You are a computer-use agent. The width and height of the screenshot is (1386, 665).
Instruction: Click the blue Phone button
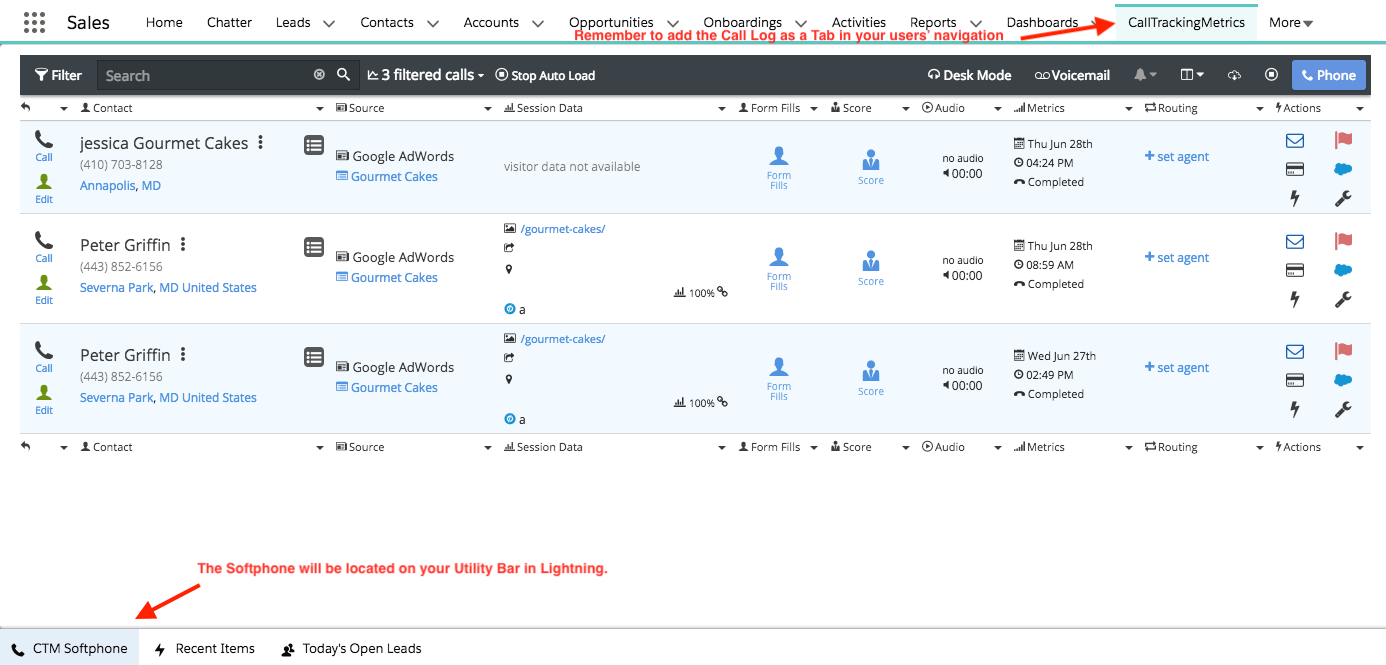tap(1329, 75)
